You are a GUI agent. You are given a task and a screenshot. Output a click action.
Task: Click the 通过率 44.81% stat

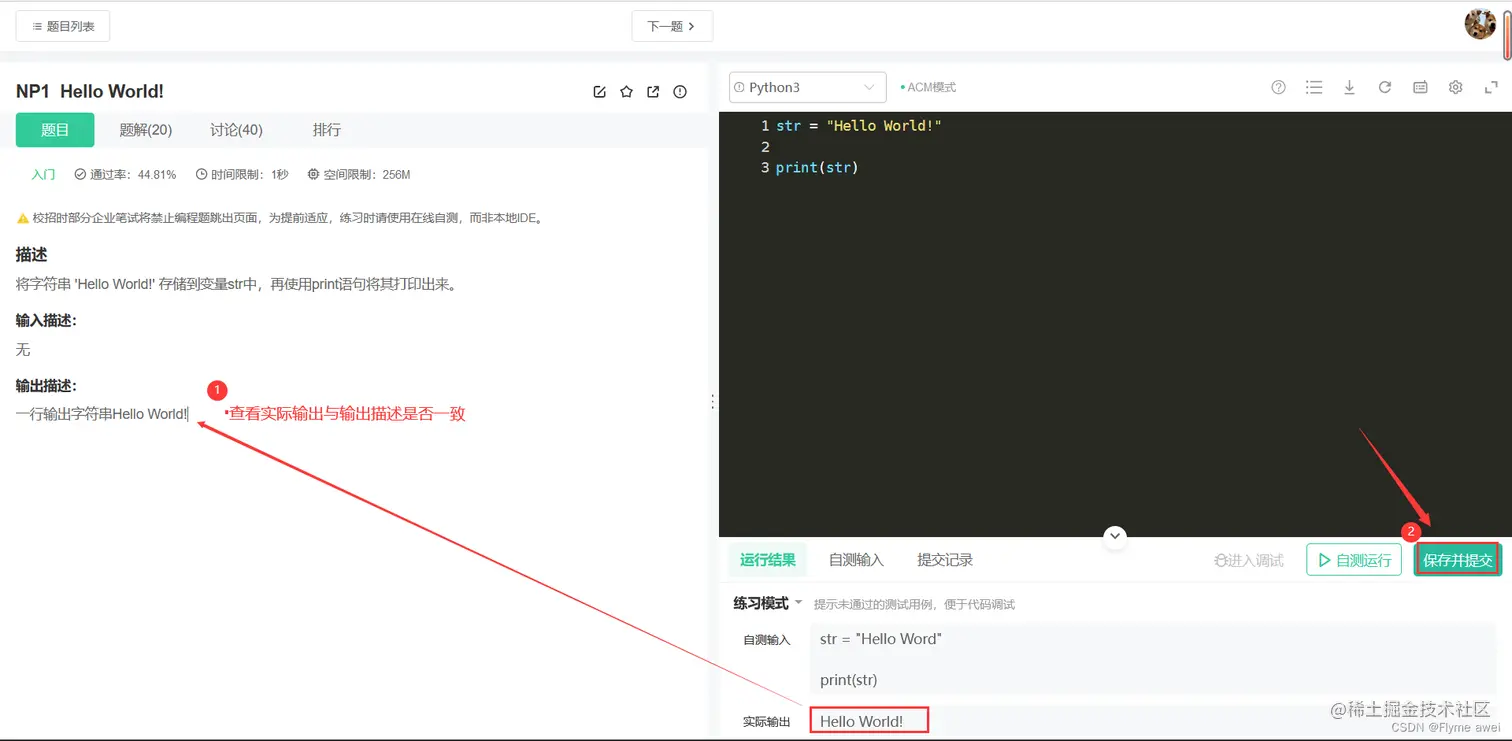tap(125, 175)
